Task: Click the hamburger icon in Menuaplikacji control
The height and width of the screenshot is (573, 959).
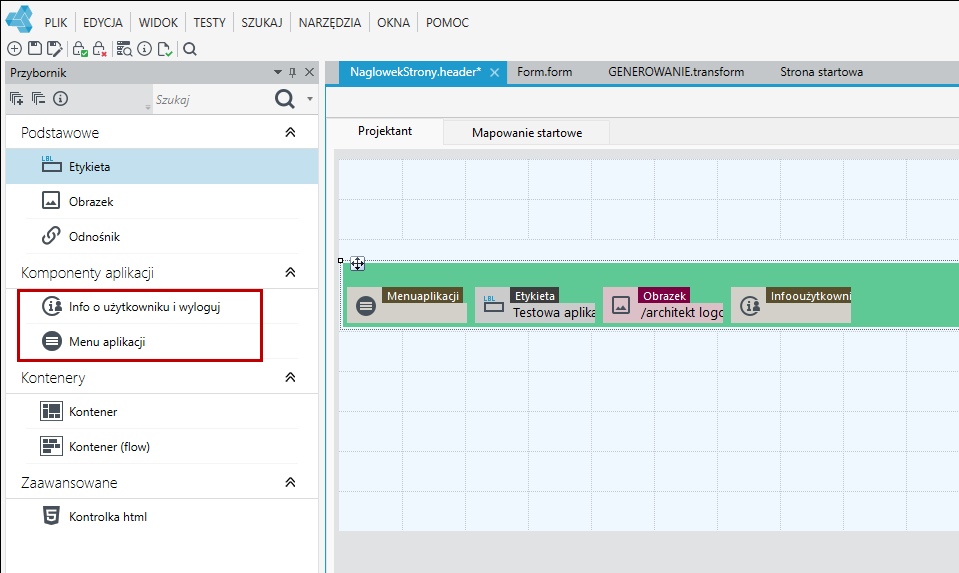Action: coord(366,305)
